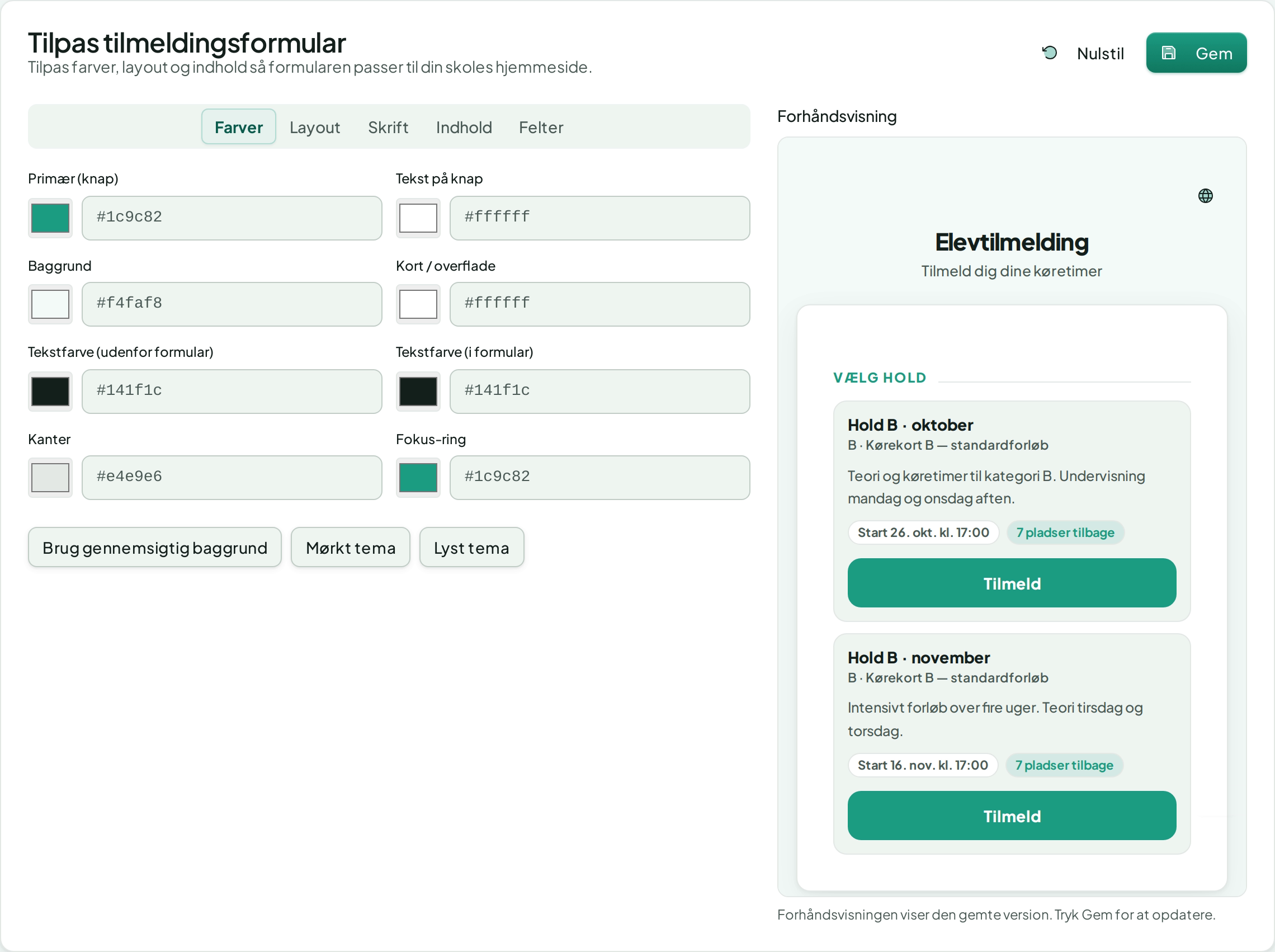Edit the Kanter hex field #e4e9e6
Viewport: 1275px width, 952px height.
(232, 478)
